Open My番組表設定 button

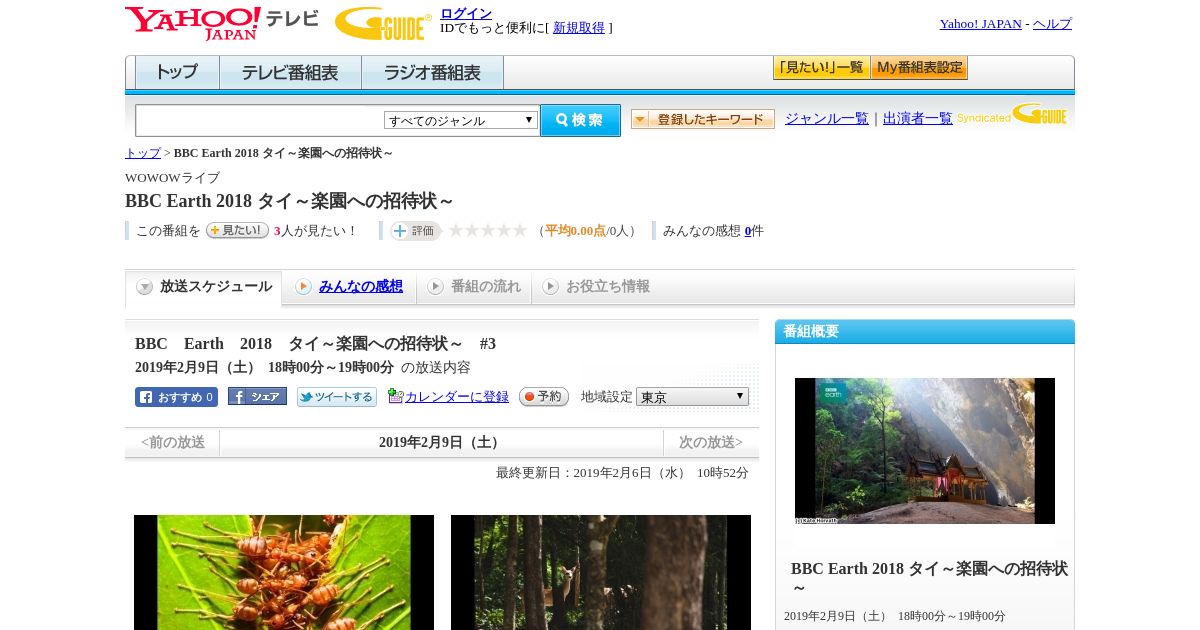[919, 68]
